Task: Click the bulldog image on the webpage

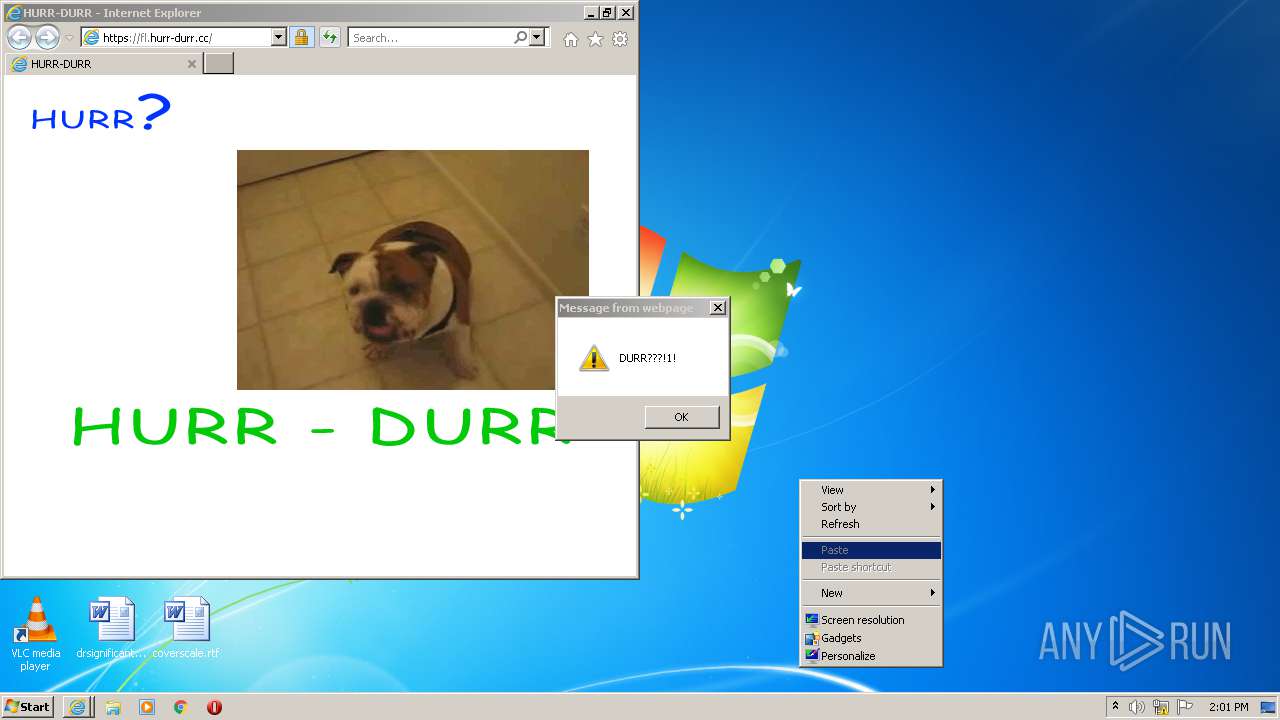Action: coord(413,270)
